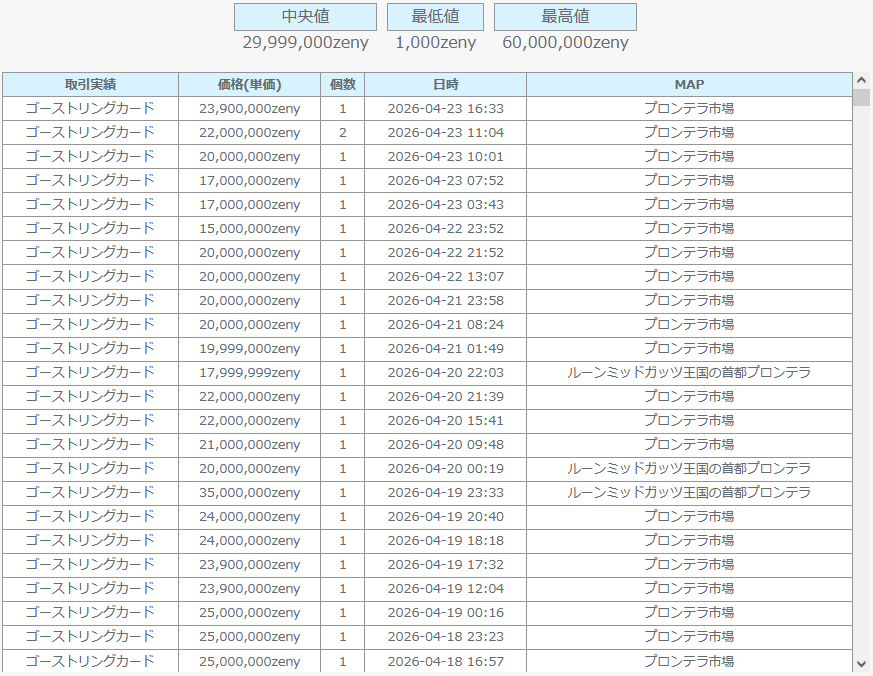
Task: Click the 最低値 lowest price box
Action: pyautogui.click(x=435, y=17)
